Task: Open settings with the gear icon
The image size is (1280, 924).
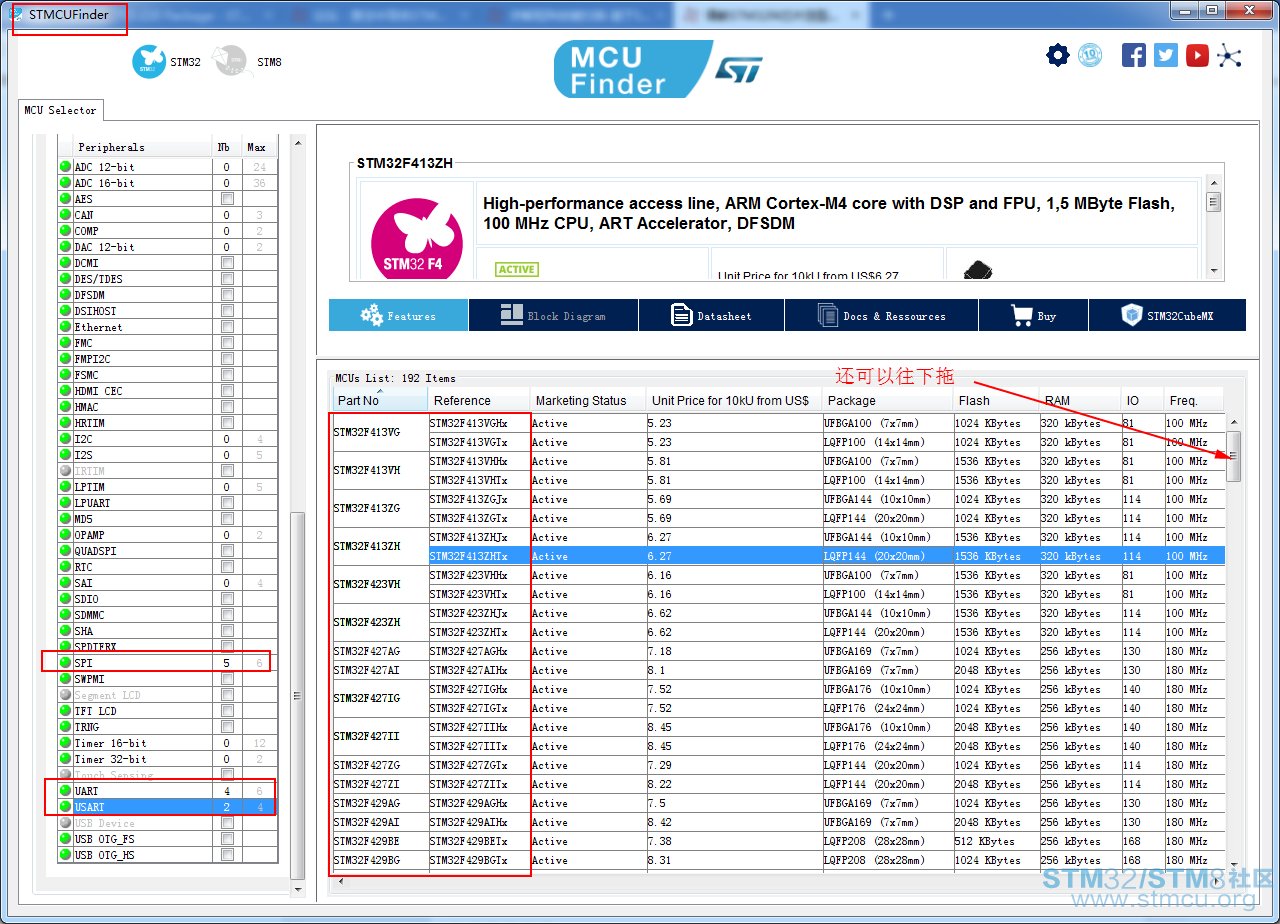Action: pos(1058,55)
